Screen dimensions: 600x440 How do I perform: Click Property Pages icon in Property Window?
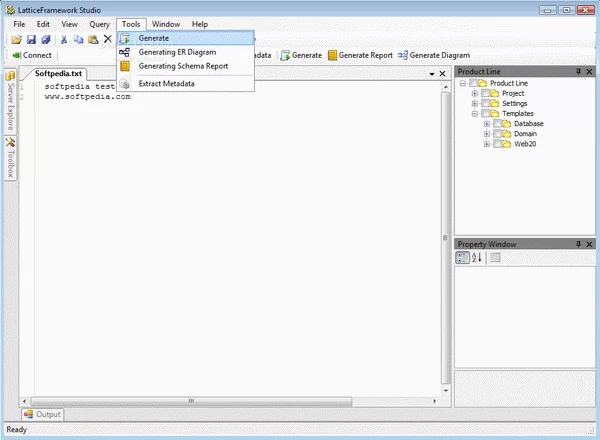click(495, 257)
